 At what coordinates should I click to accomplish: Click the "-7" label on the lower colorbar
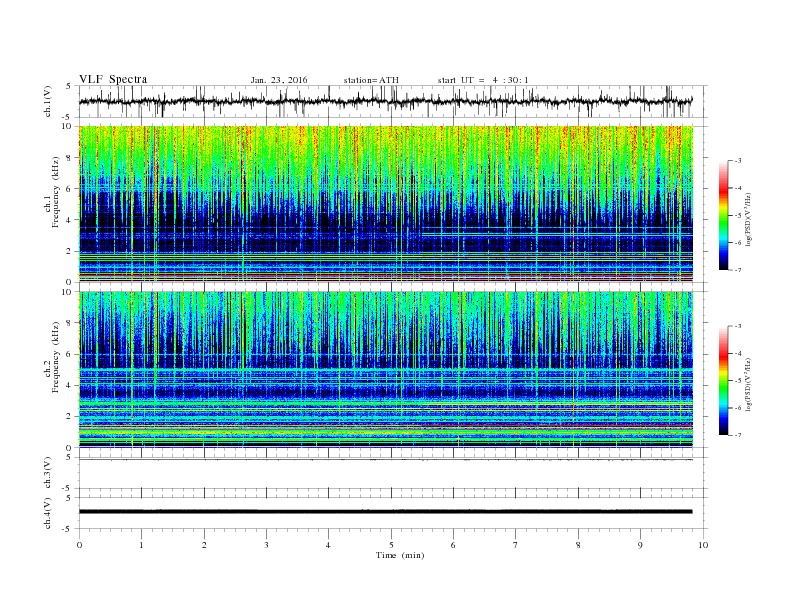click(737, 435)
